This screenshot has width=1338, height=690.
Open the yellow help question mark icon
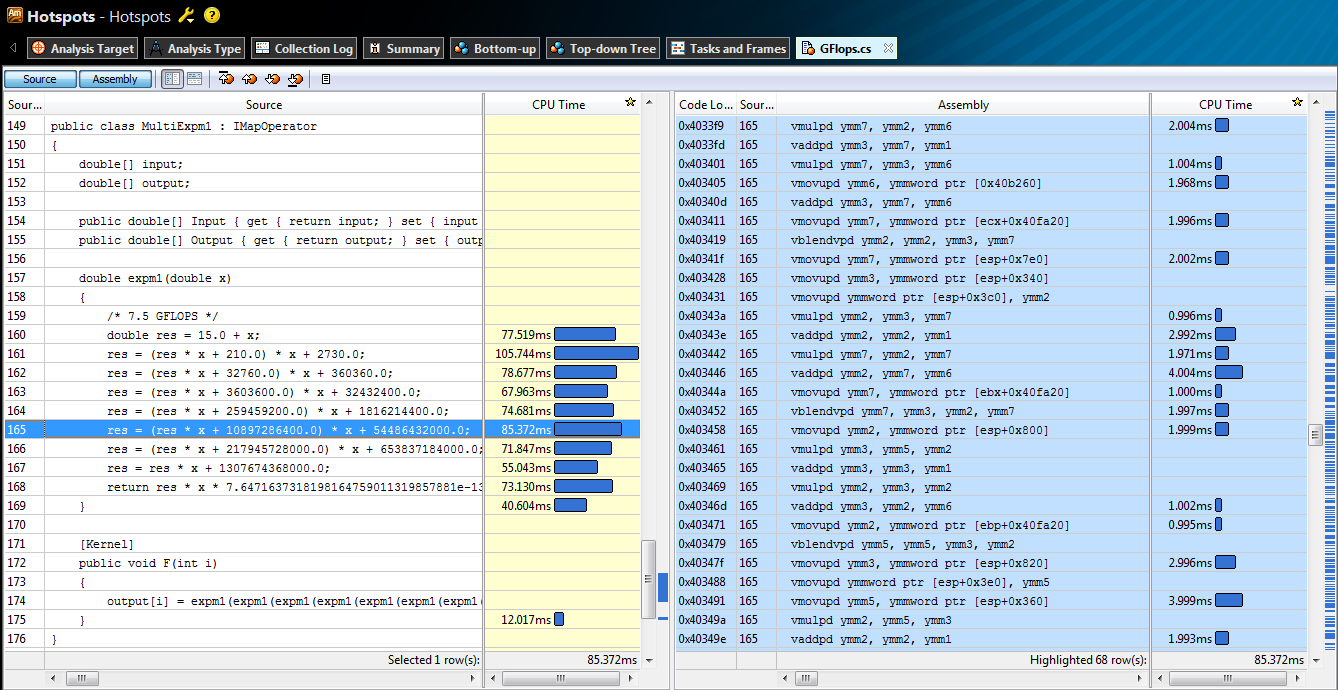coord(212,16)
